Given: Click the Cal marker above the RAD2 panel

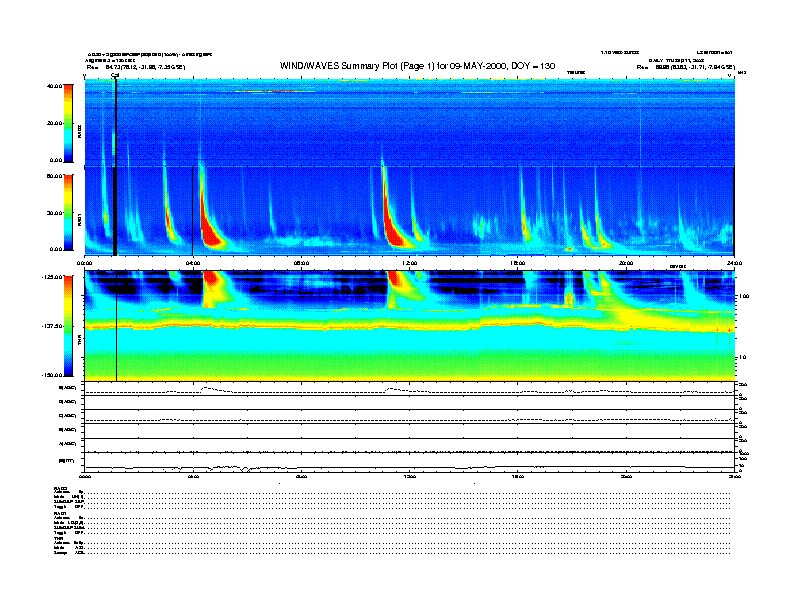Looking at the screenshot, I should (x=115, y=75).
